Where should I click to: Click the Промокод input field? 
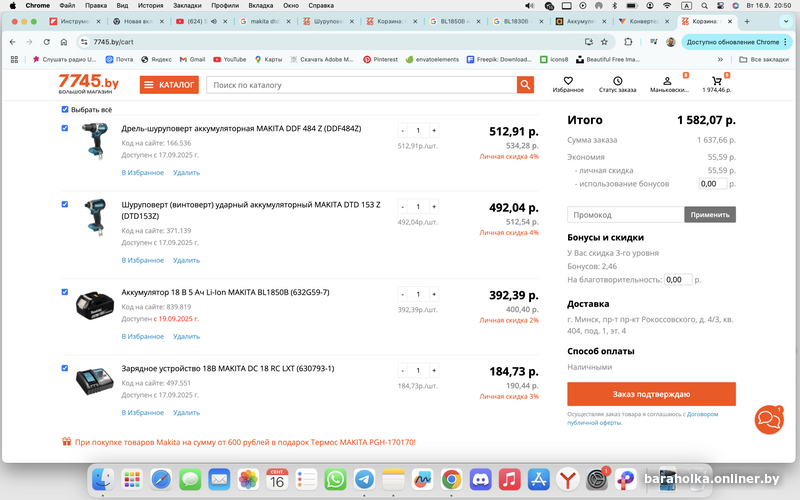click(x=626, y=215)
